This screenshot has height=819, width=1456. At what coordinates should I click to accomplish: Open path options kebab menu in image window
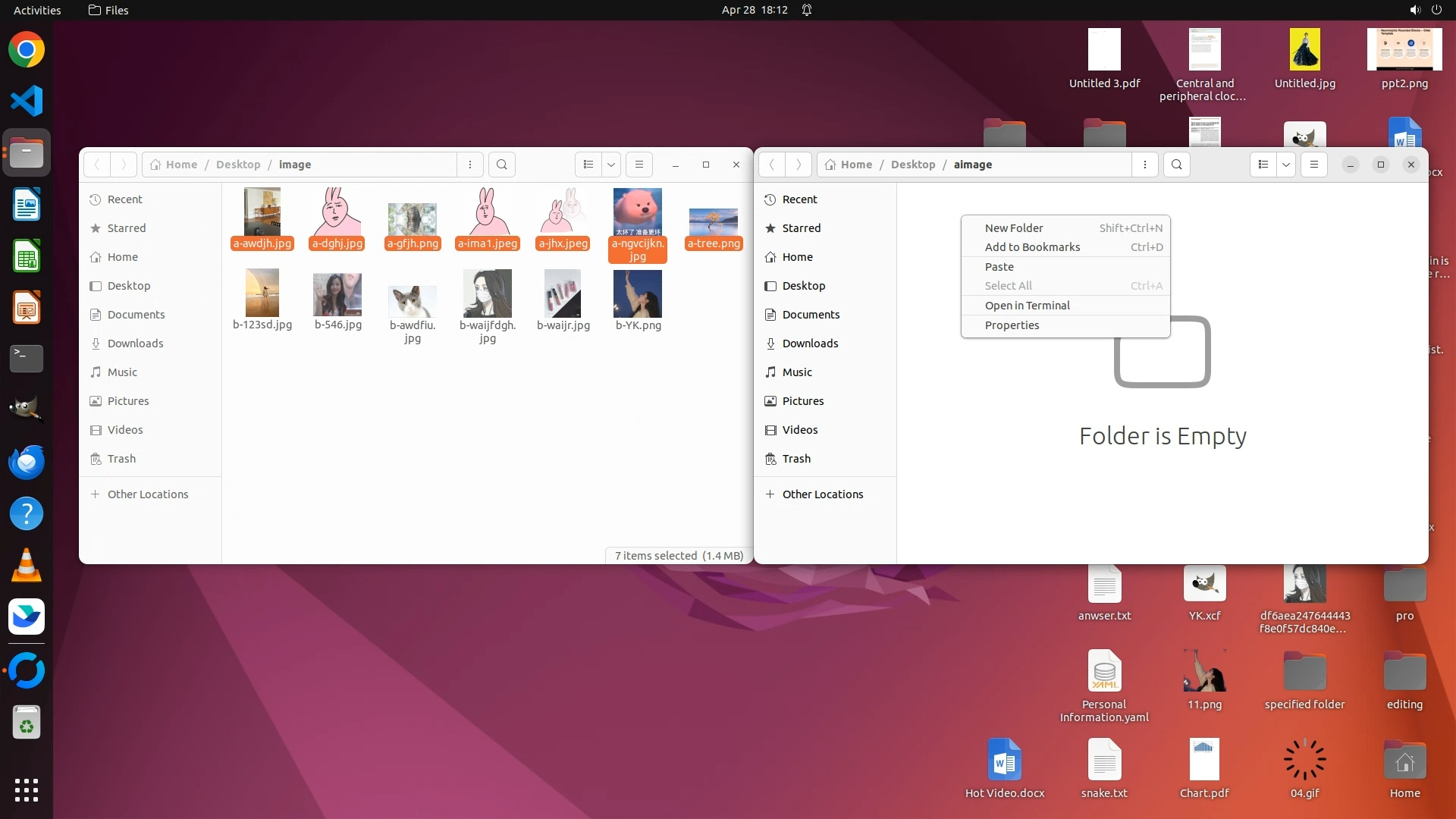point(470,165)
